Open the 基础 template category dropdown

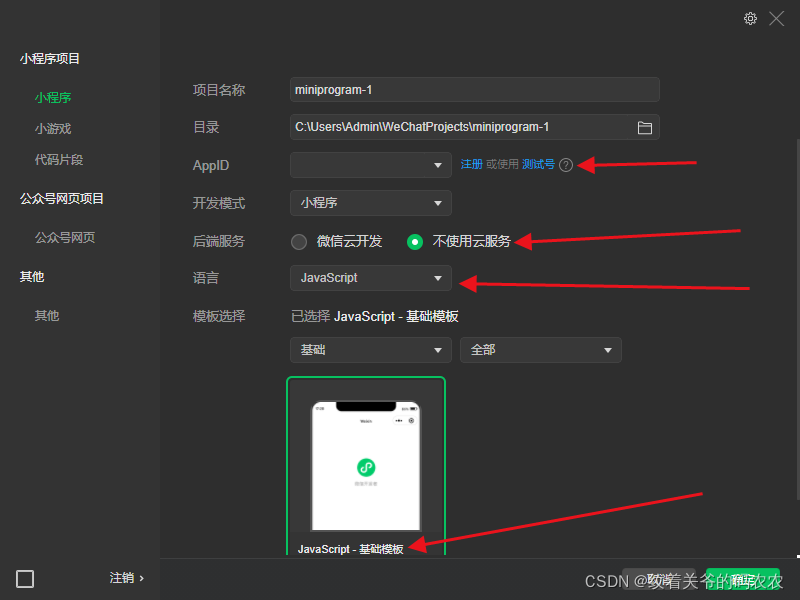pos(371,350)
